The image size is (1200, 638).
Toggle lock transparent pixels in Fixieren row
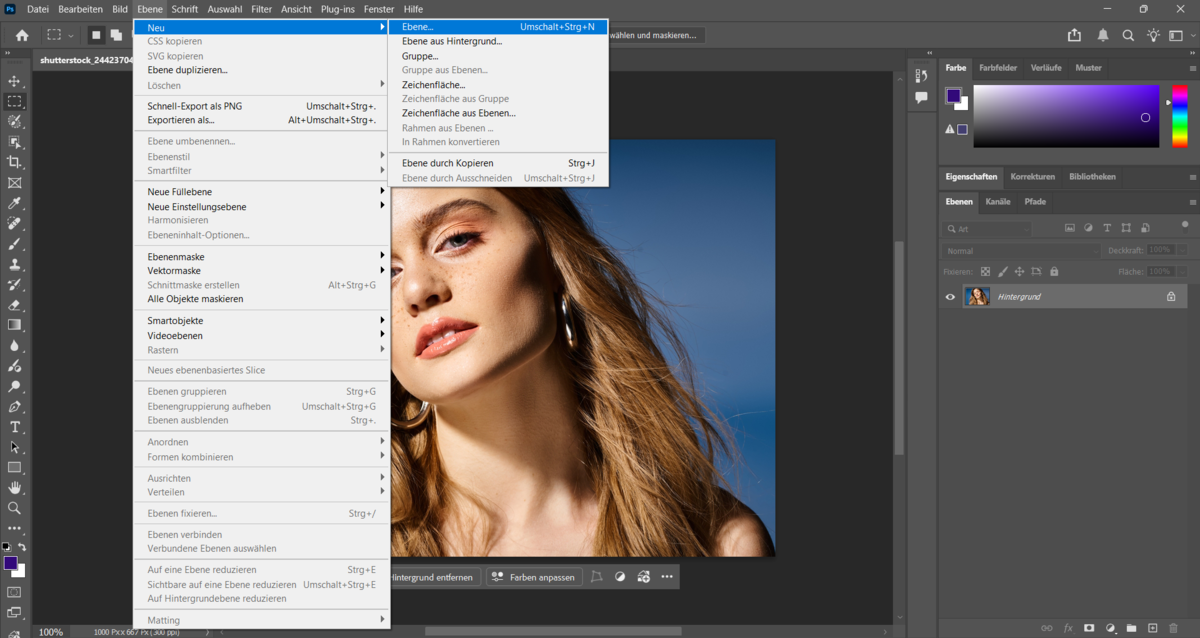984,271
